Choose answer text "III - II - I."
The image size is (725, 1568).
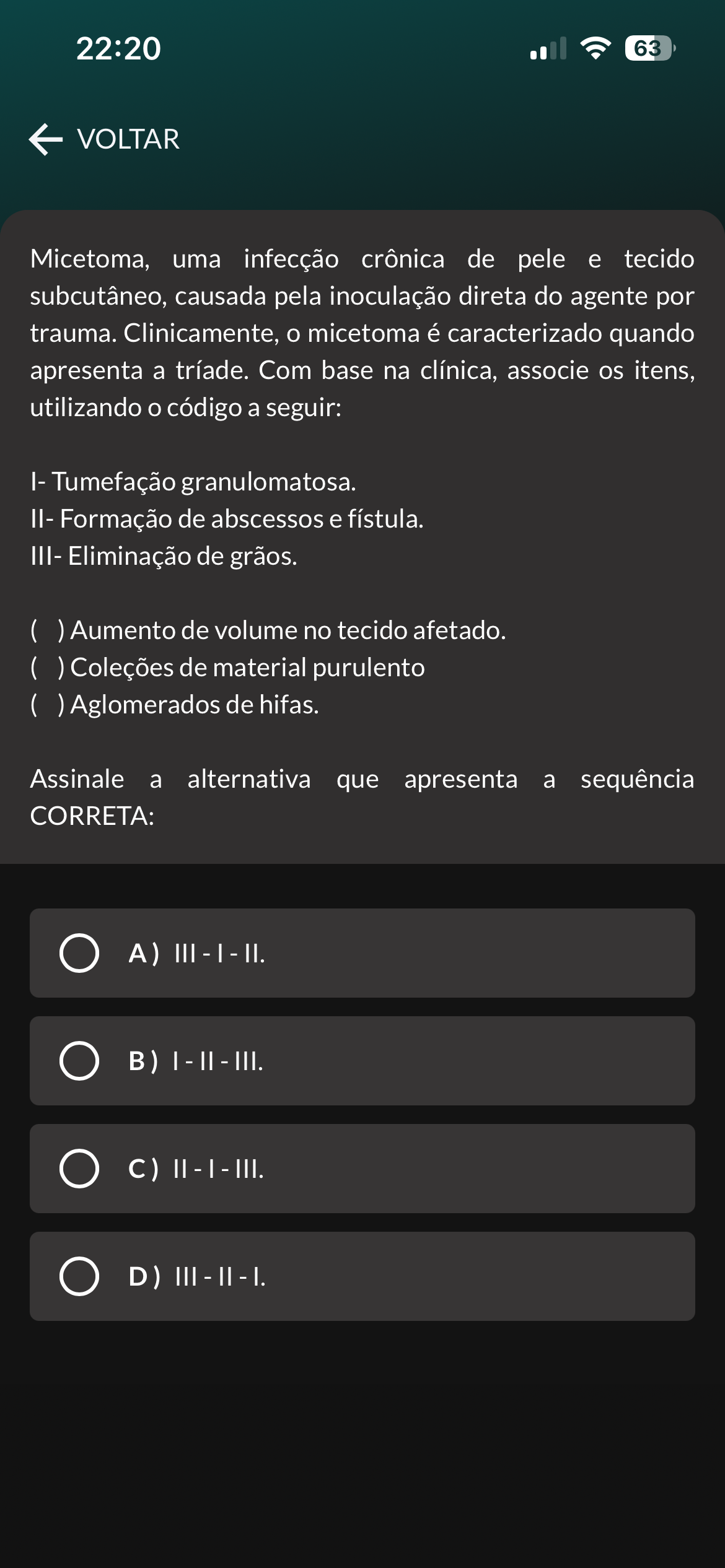220,1276
